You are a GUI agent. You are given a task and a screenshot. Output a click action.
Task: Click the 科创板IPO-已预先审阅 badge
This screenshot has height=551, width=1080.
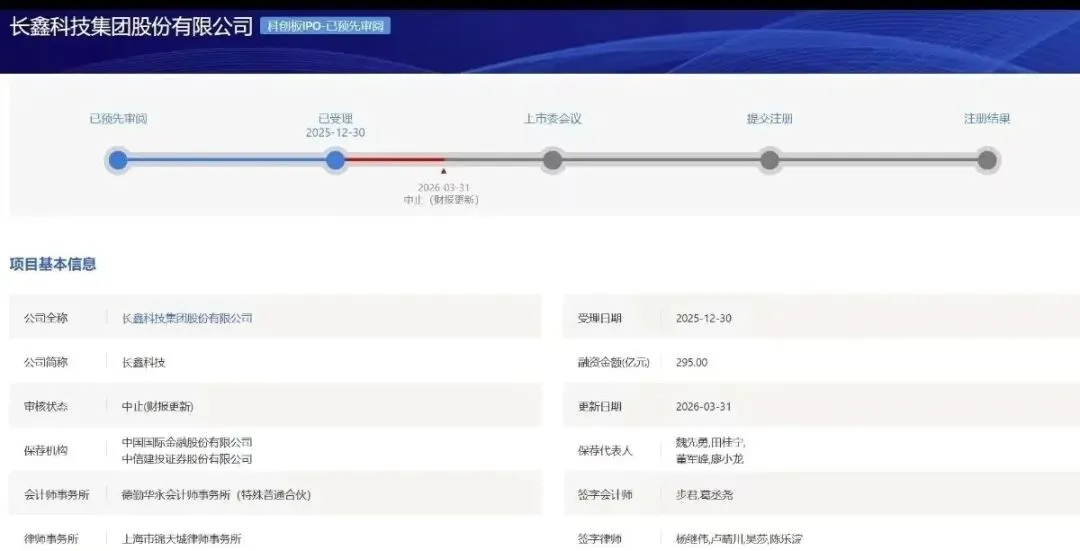[x=325, y=26]
